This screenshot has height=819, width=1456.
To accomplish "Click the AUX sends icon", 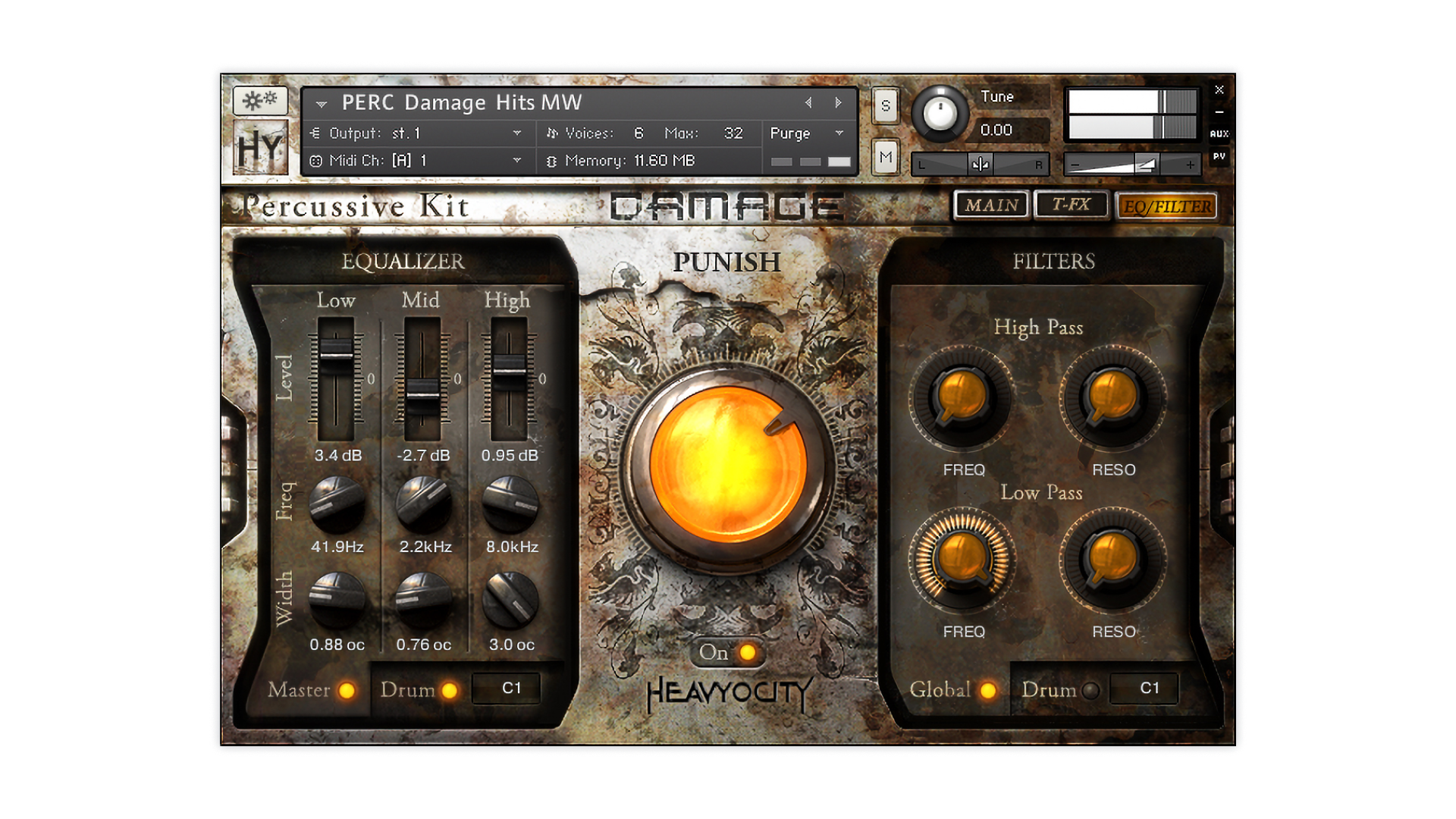I will (1219, 133).
